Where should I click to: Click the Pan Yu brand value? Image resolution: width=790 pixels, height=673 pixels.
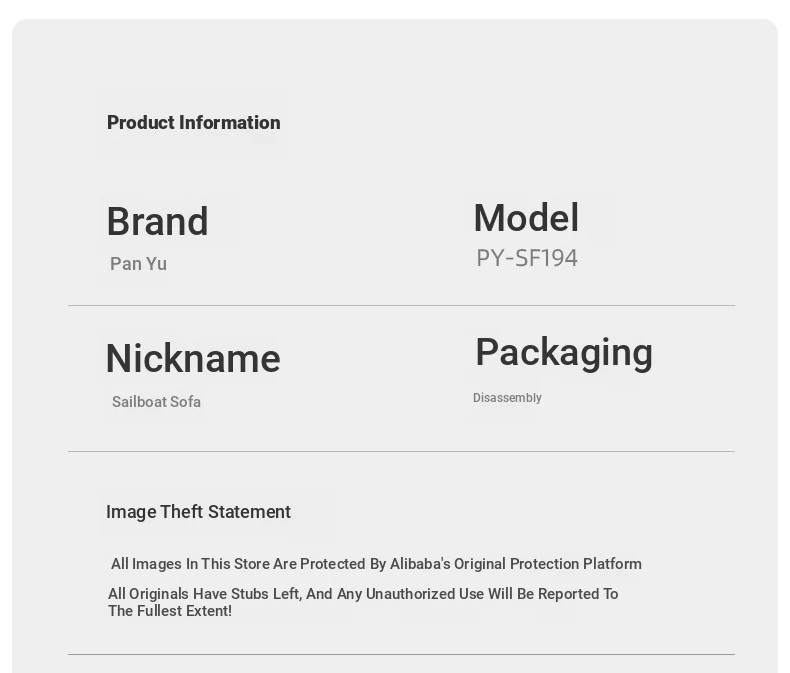138,263
